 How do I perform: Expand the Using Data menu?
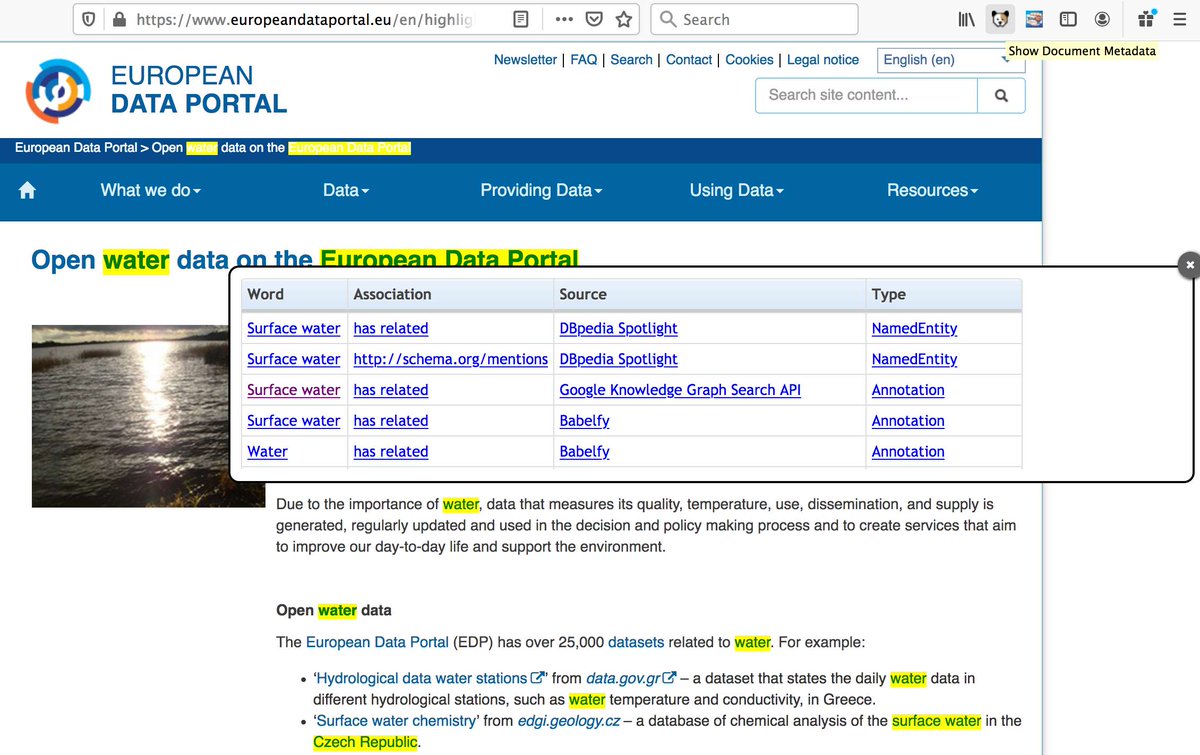tap(736, 190)
